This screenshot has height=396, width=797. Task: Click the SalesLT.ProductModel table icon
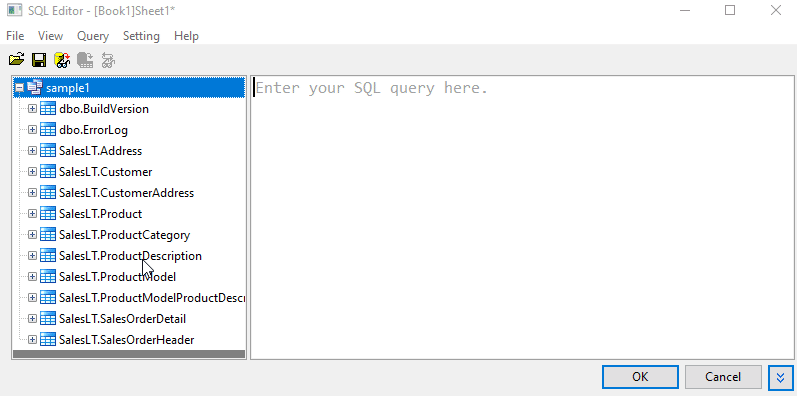coord(48,277)
